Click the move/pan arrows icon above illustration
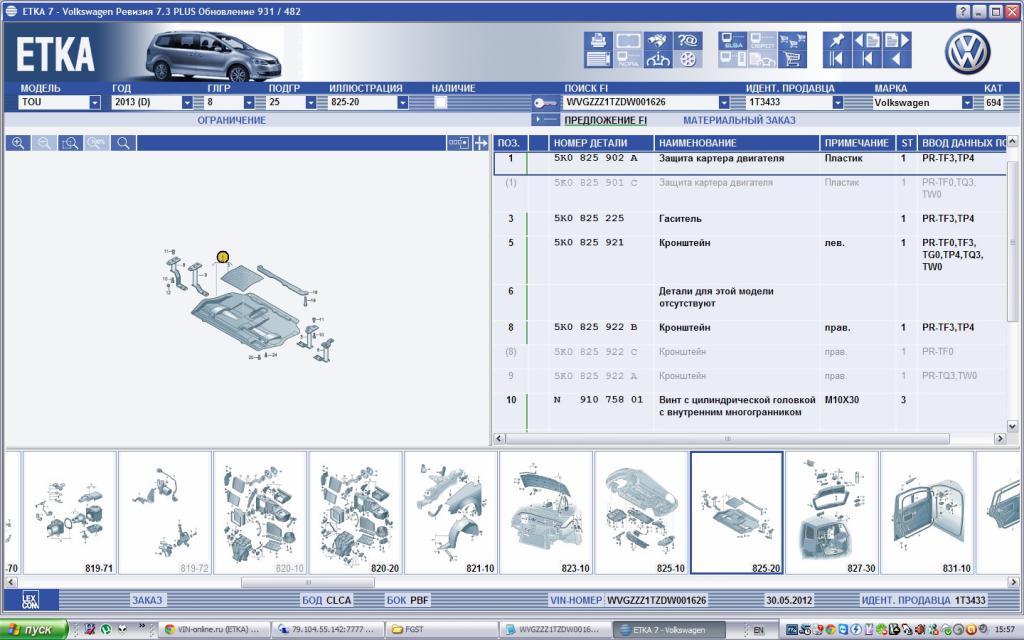Viewport: 1024px width, 640px height. (x=481, y=143)
